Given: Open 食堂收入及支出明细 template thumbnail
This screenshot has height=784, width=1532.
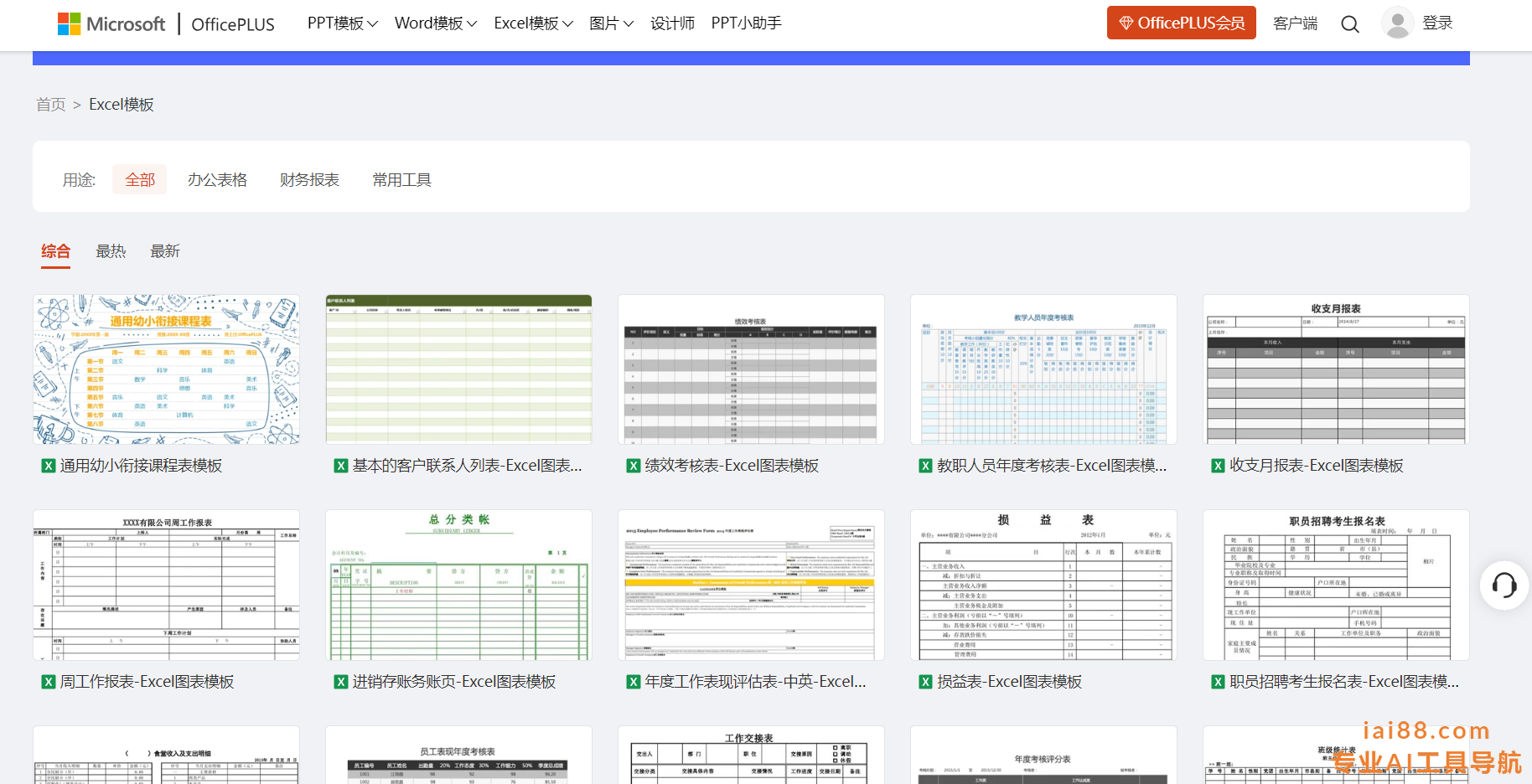Looking at the screenshot, I should click(166, 756).
